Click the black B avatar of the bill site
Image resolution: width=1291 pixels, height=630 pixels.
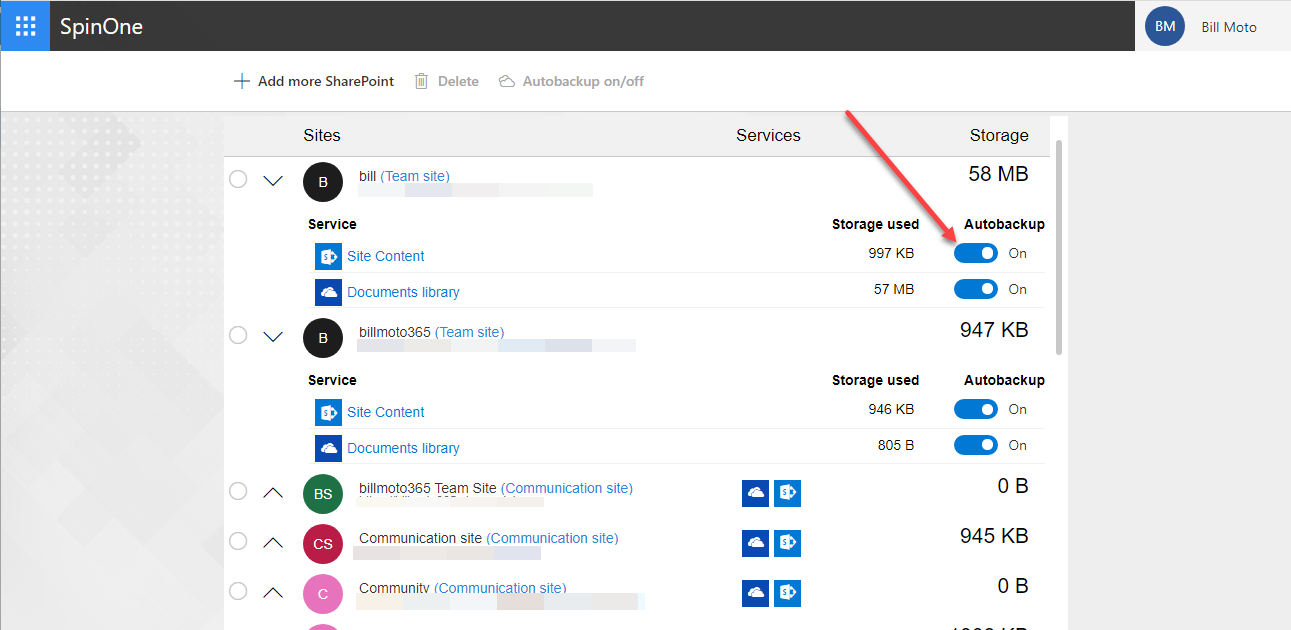(323, 182)
